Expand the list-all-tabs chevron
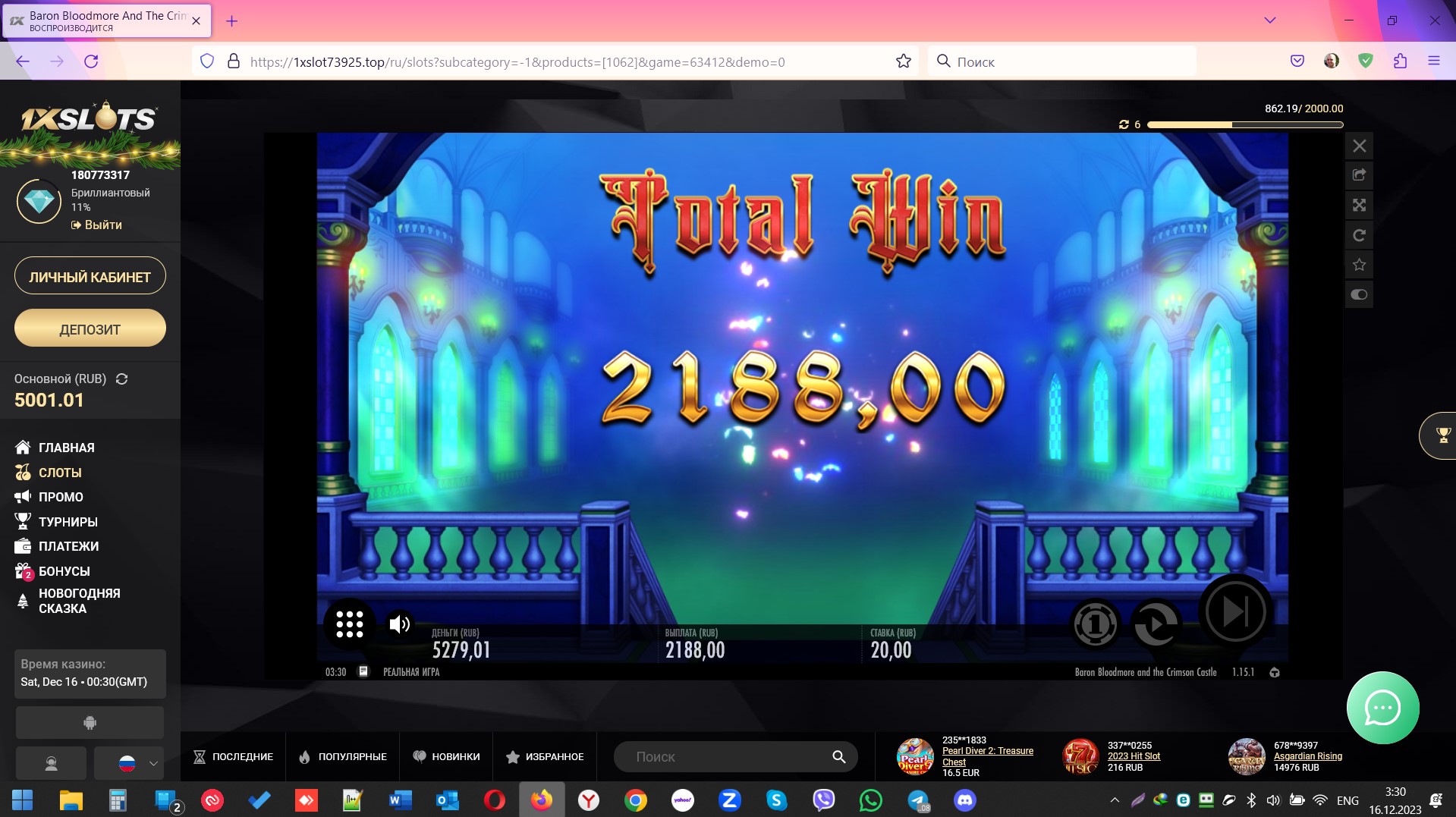 pyautogui.click(x=1269, y=20)
